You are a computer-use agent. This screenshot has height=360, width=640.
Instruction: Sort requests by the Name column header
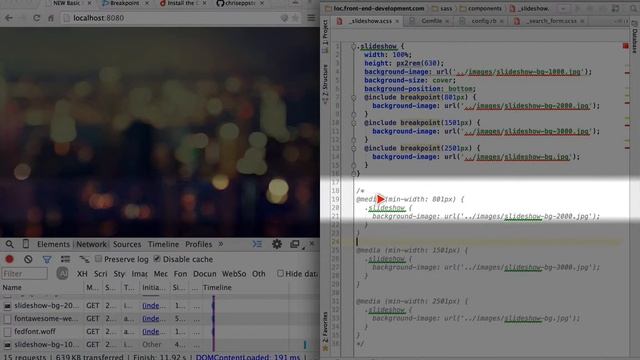point(42,287)
